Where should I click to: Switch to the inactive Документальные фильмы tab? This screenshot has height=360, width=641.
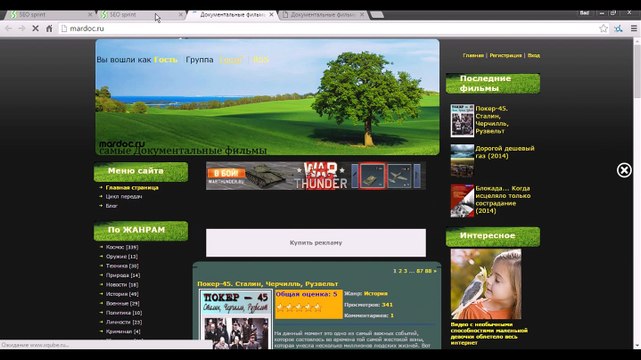tap(323, 15)
